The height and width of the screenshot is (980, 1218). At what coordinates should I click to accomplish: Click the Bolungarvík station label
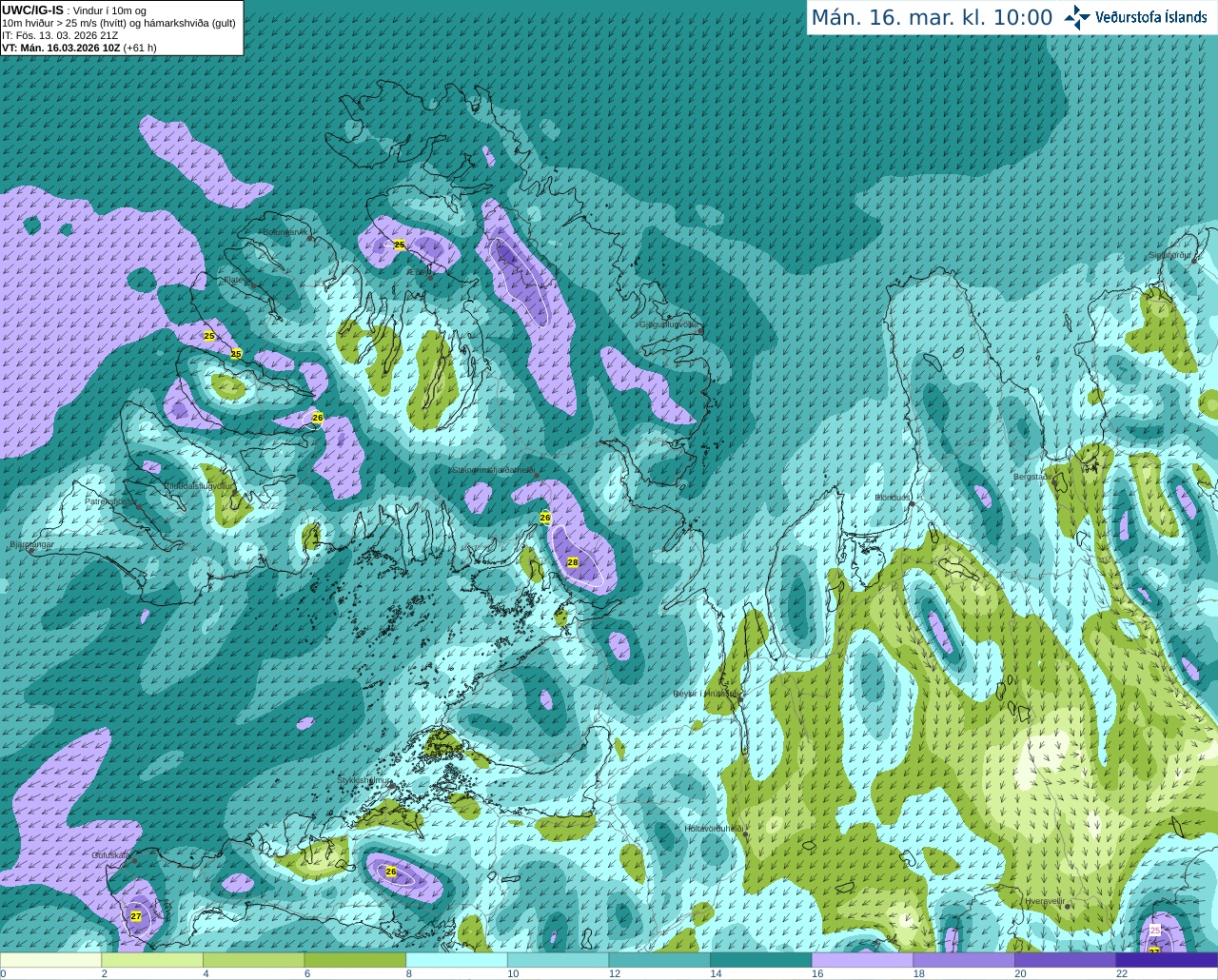coord(285,231)
